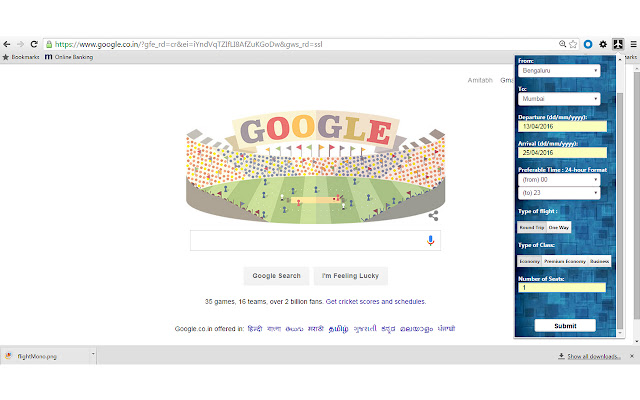640x400 pixels.
Task: Open the To city dropdown showing Mumbai
Action: pyautogui.click(x=559, y=99)
